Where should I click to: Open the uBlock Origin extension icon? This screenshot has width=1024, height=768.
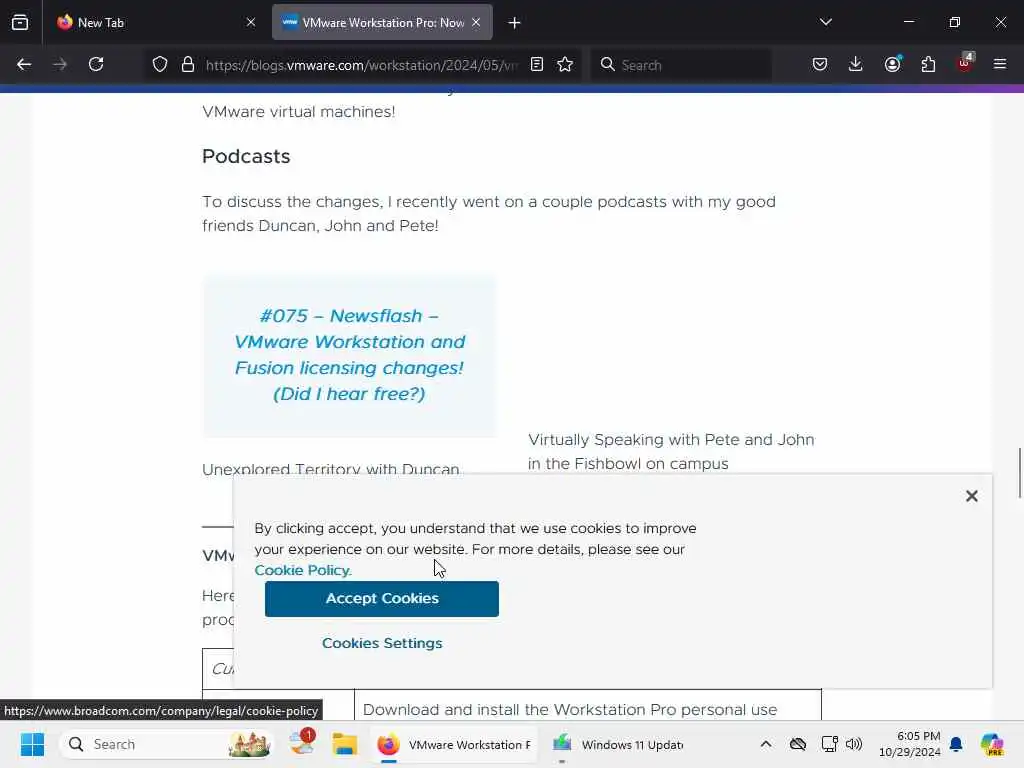(965, 63)
